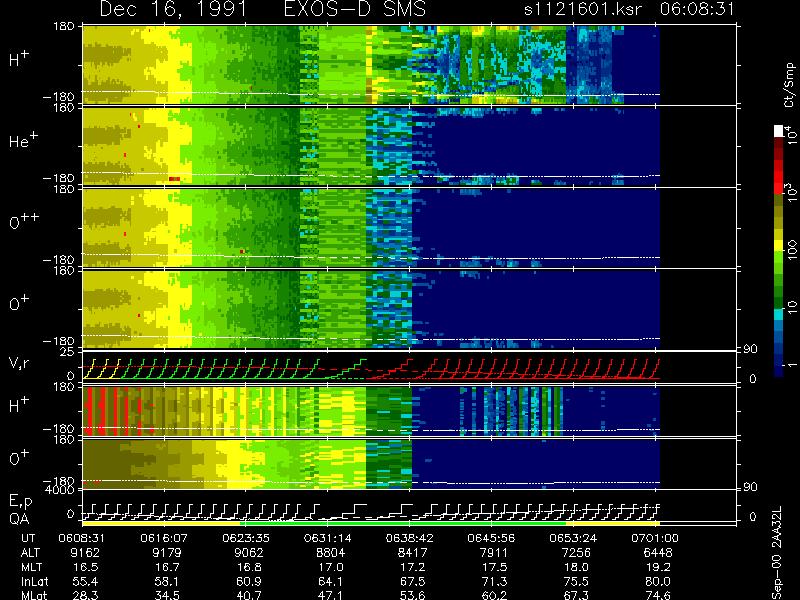Click the "InLat" row label

click(x=35, y=581)
